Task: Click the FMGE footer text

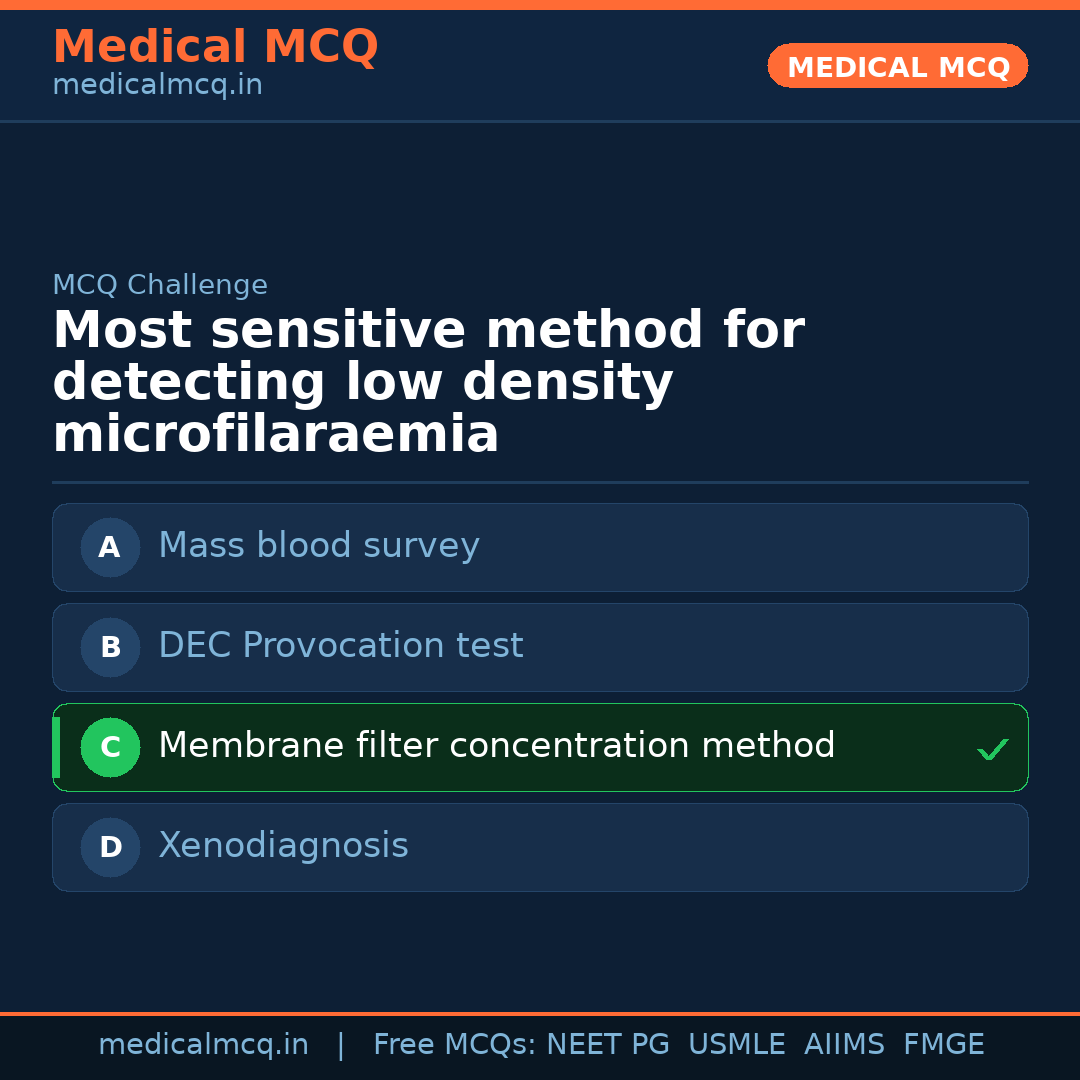Action: click(x=944, y=1045)
